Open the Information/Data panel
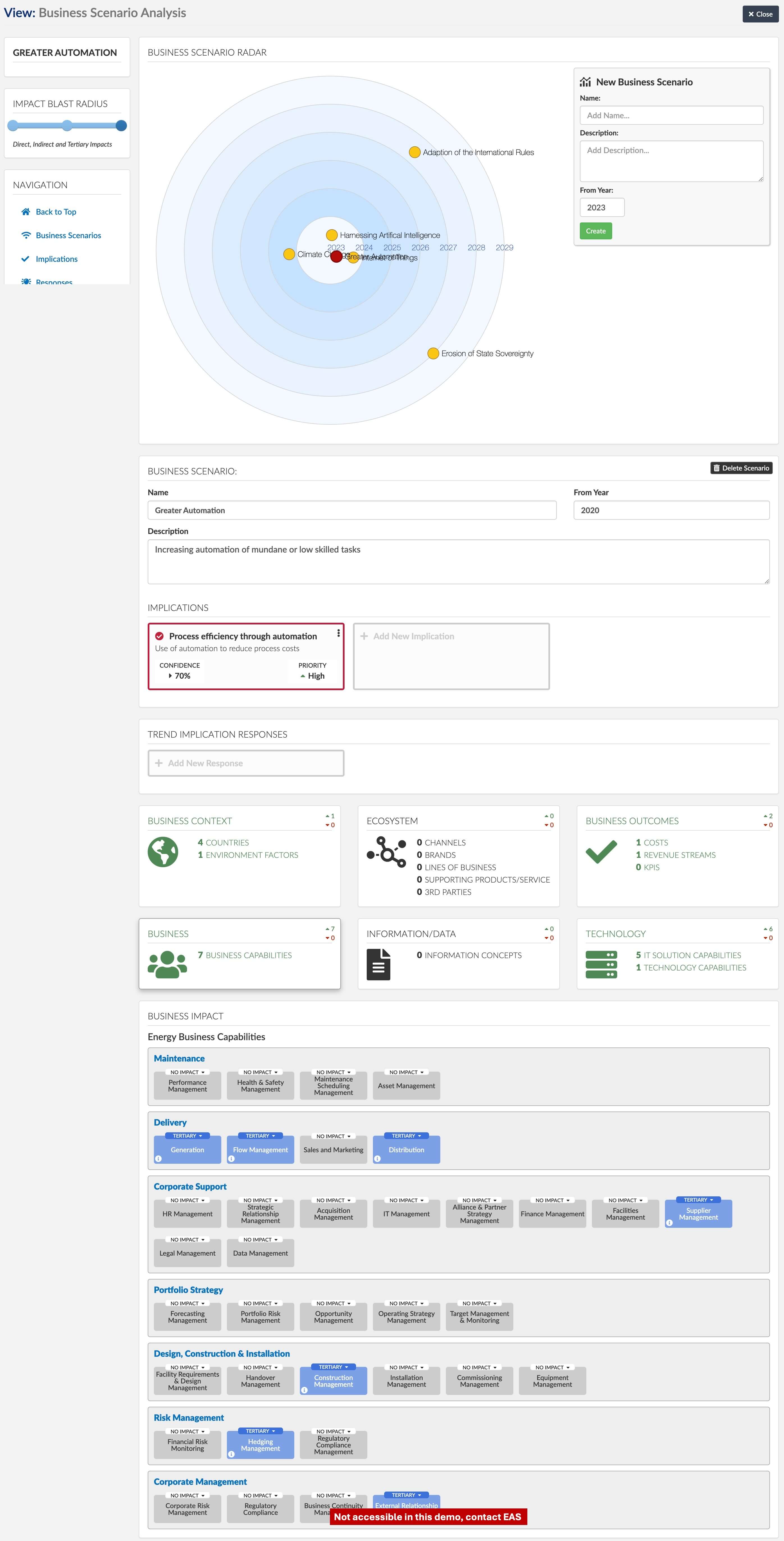 point(459,954)
